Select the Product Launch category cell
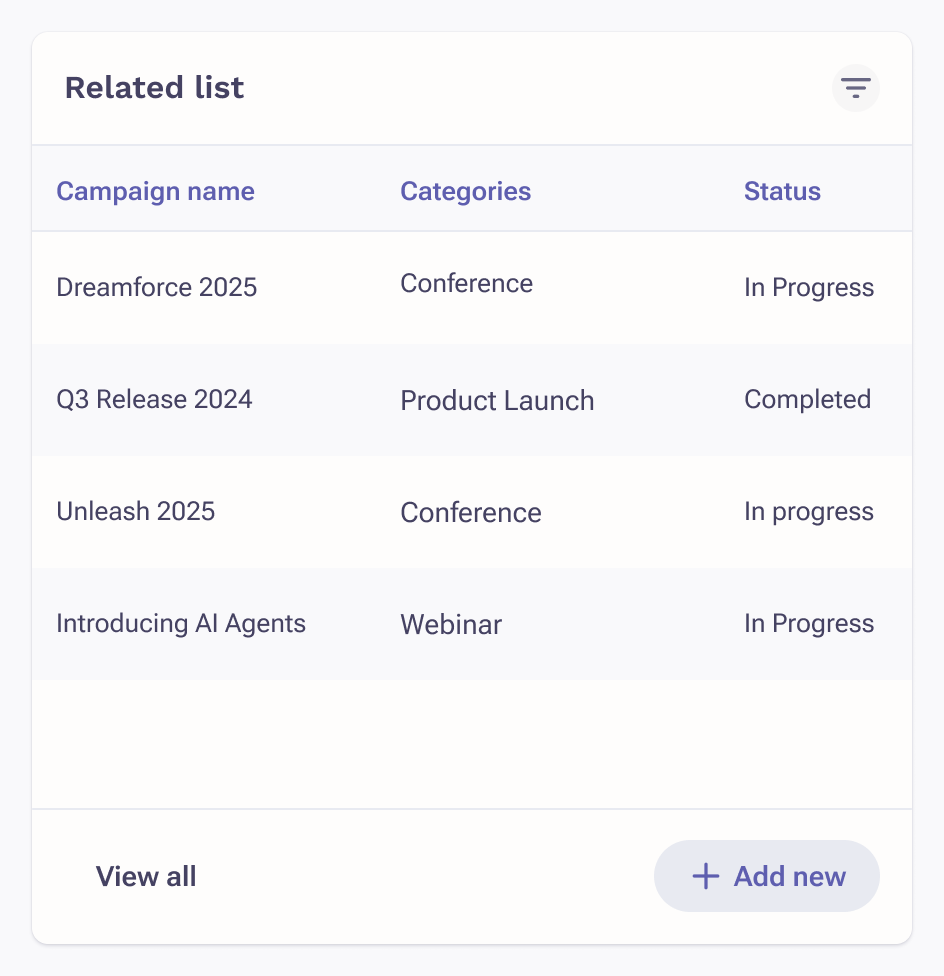 497,400
